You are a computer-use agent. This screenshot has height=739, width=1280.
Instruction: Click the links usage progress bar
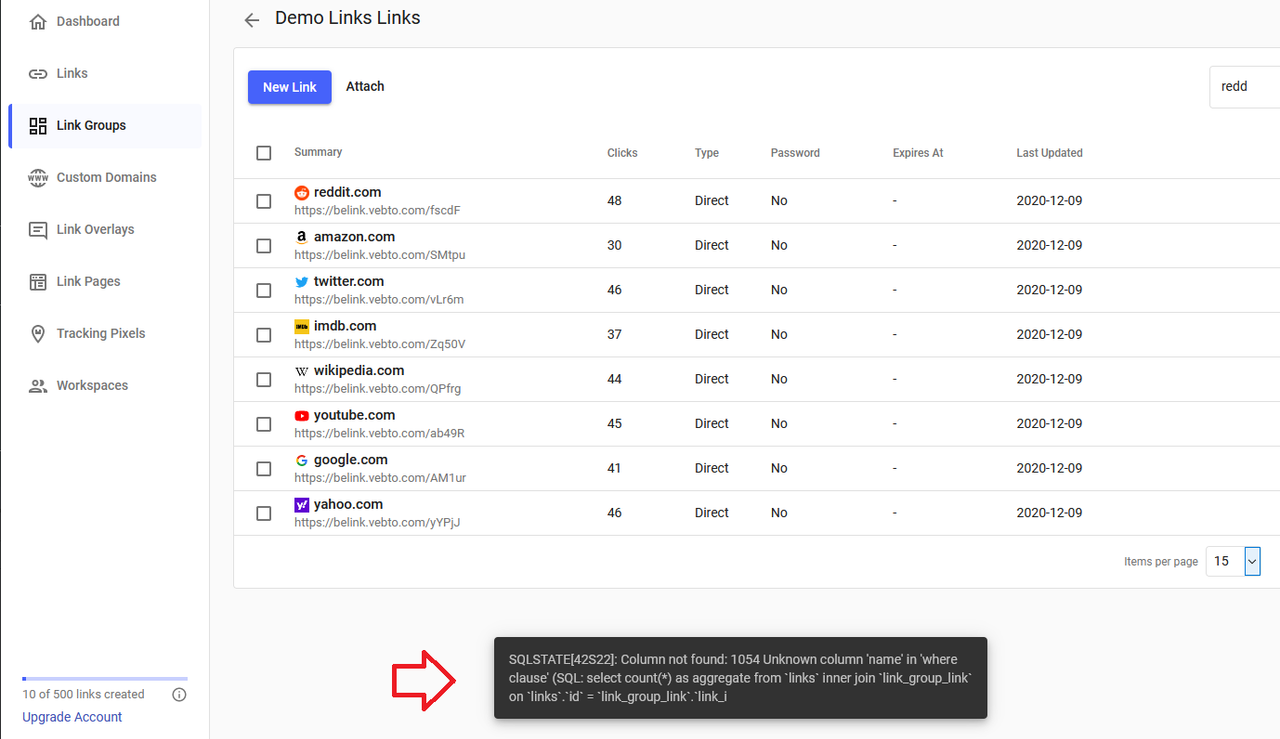105,679
